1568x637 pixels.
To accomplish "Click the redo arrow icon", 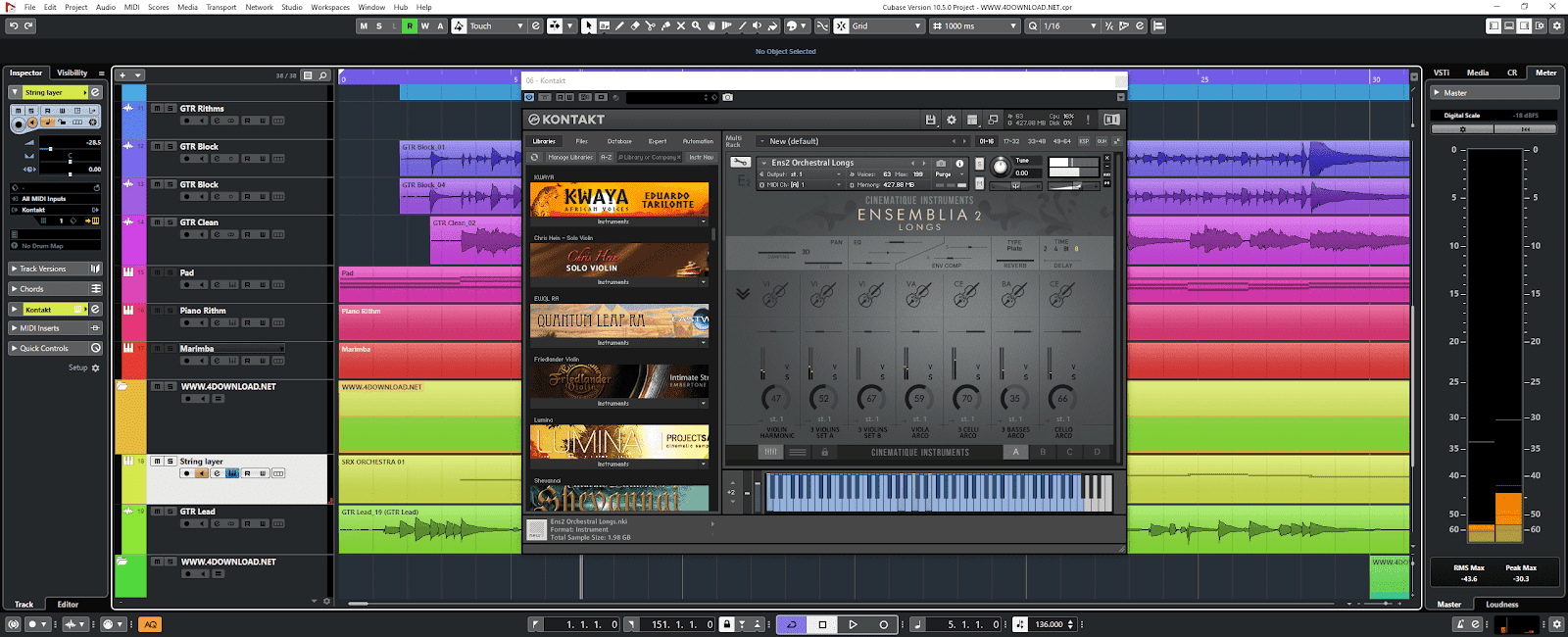I will click(26, 25).
